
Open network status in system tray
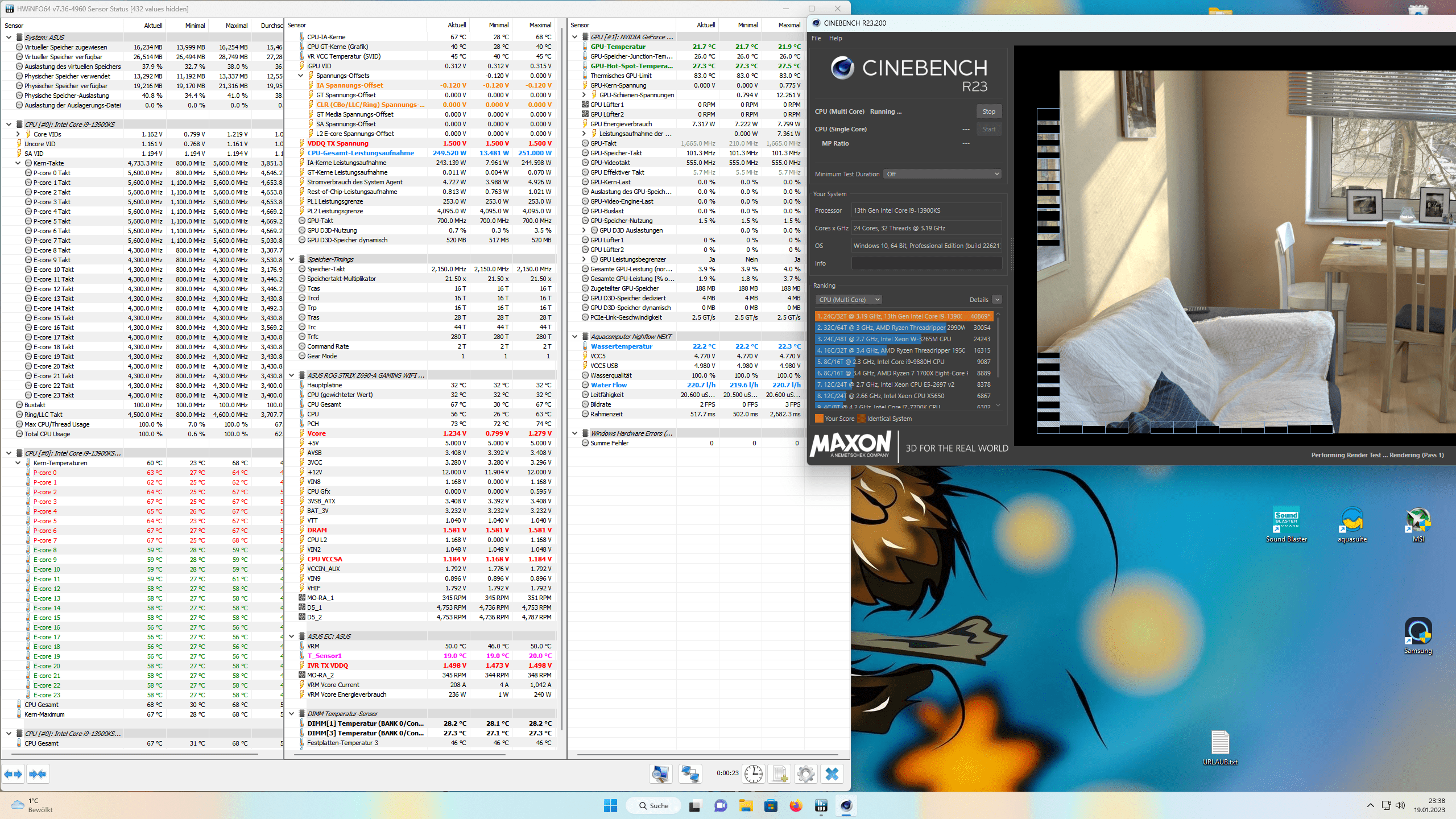[1386, 805]
